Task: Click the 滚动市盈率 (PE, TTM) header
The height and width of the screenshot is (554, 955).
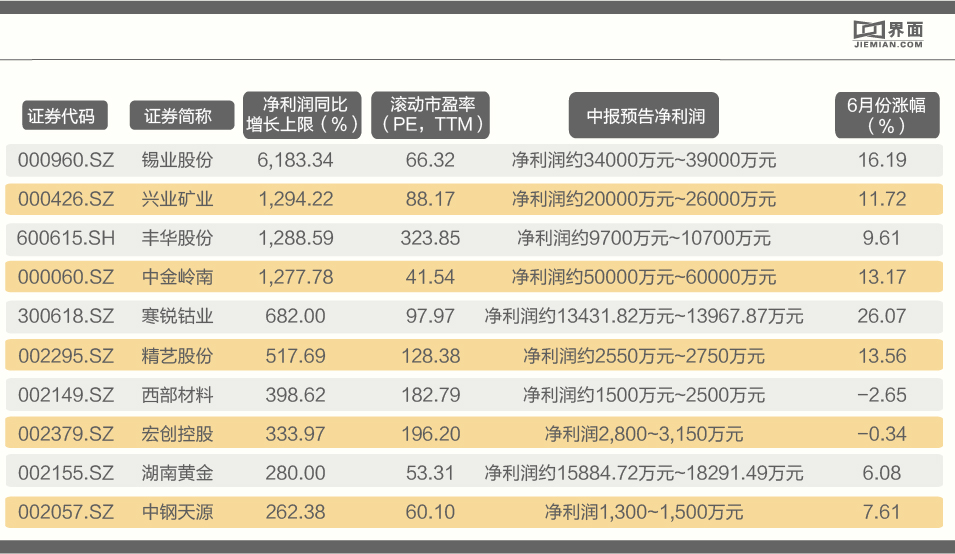Action: pos(430,115)
